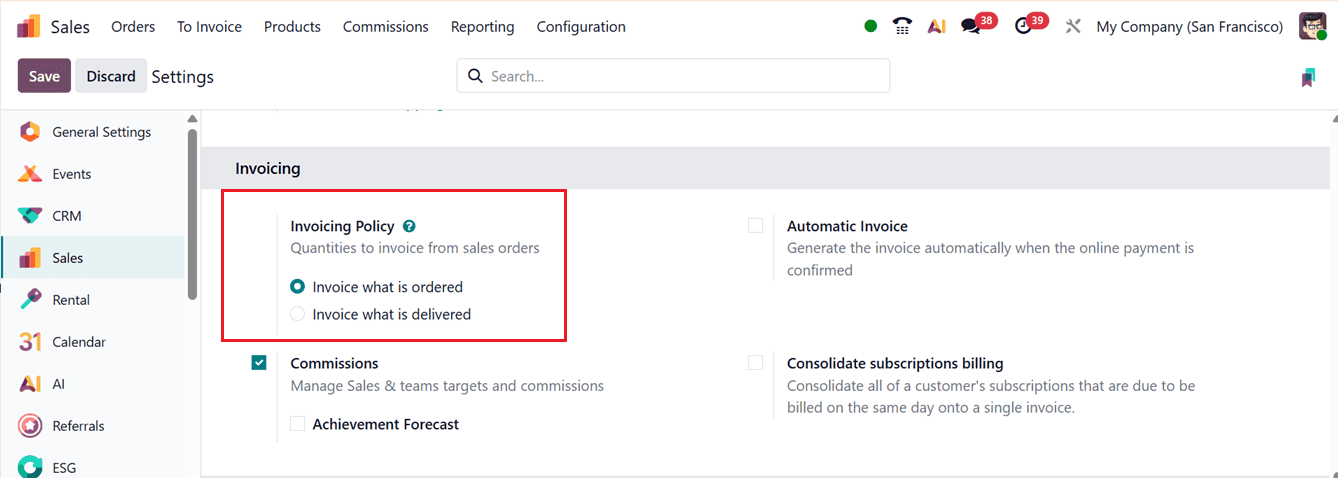
Task: Click the Sales app logo icon
Action: (x=28, y=27)
